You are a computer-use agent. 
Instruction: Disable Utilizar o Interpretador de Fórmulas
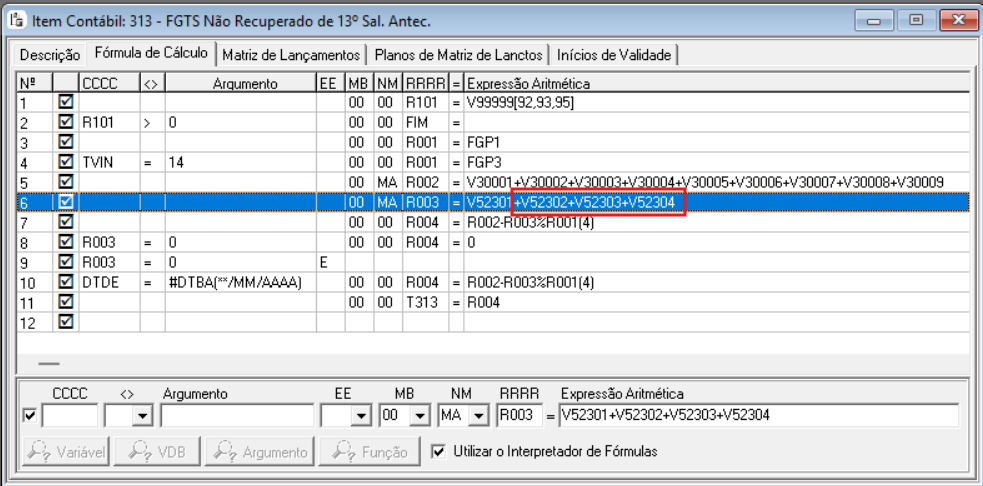(439, 451)
